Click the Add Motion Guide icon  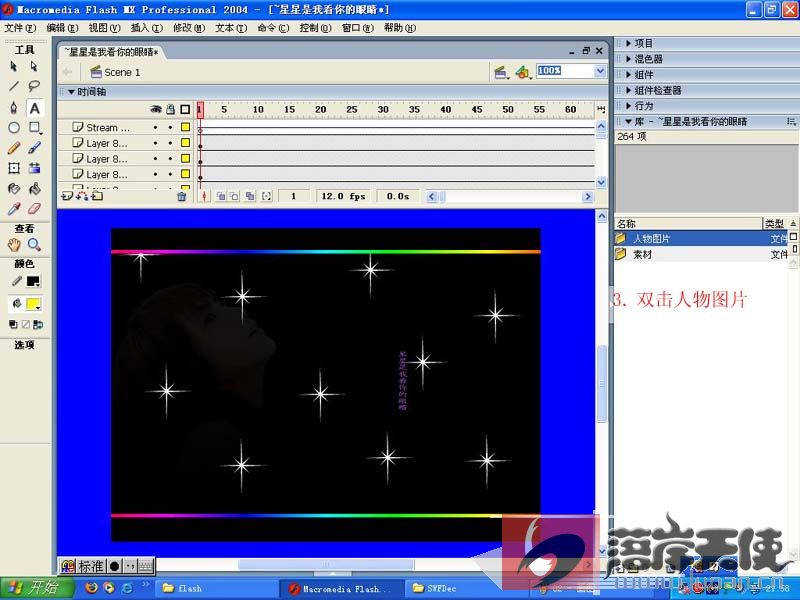(x=82, y=196)
